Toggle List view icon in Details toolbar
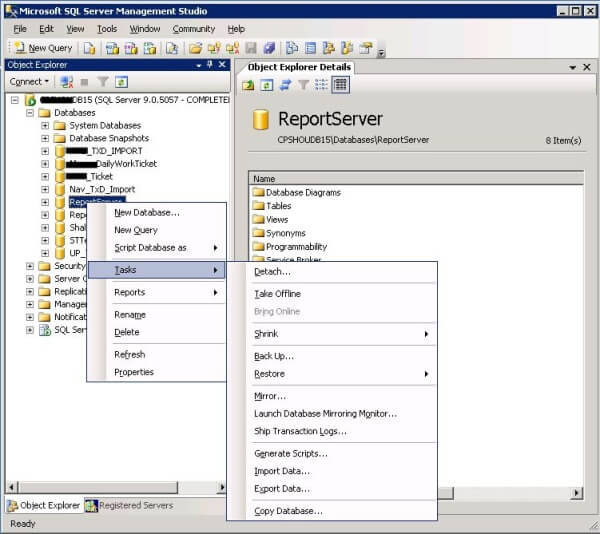 321,85
